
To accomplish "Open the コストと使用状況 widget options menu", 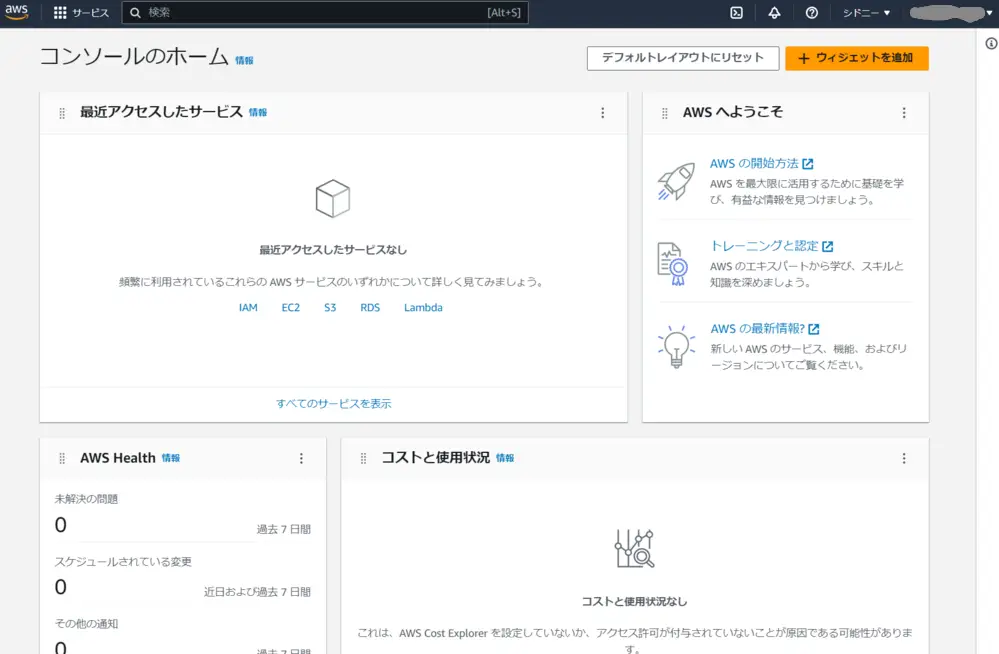I will [x=904, y=458].
